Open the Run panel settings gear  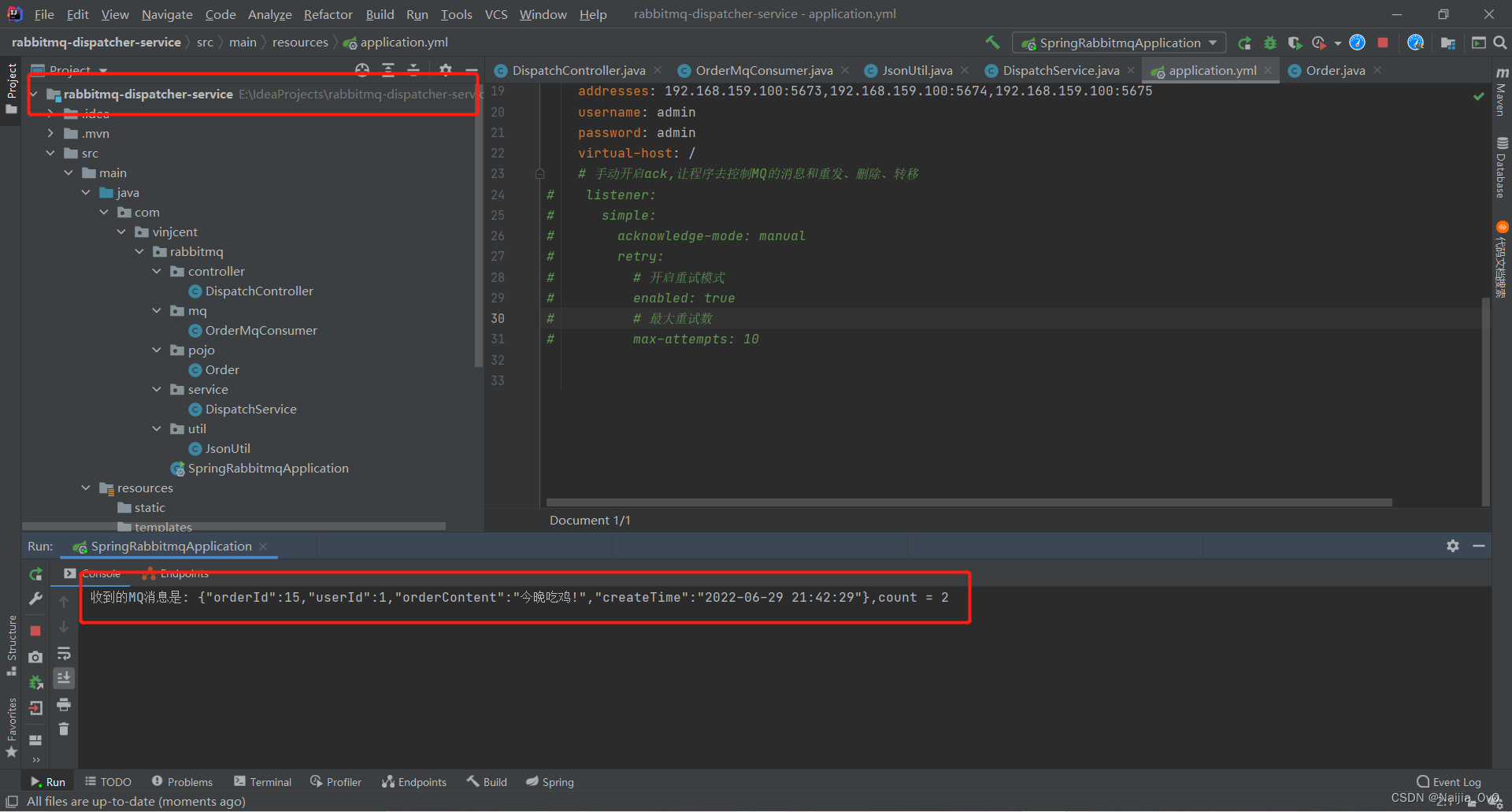(x=1453, y=546)
